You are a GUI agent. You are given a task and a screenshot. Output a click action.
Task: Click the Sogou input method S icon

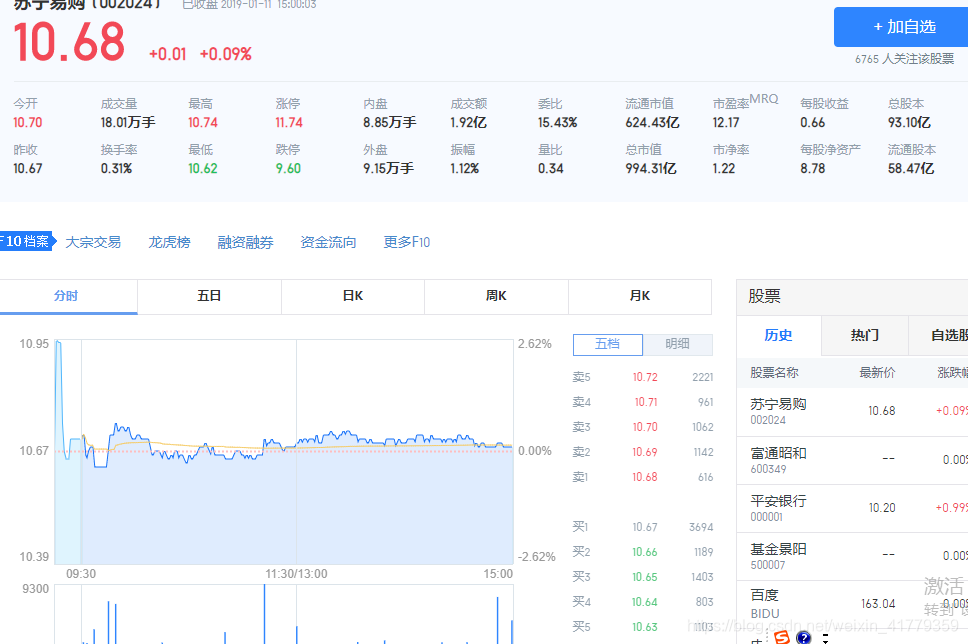[782, 637]
